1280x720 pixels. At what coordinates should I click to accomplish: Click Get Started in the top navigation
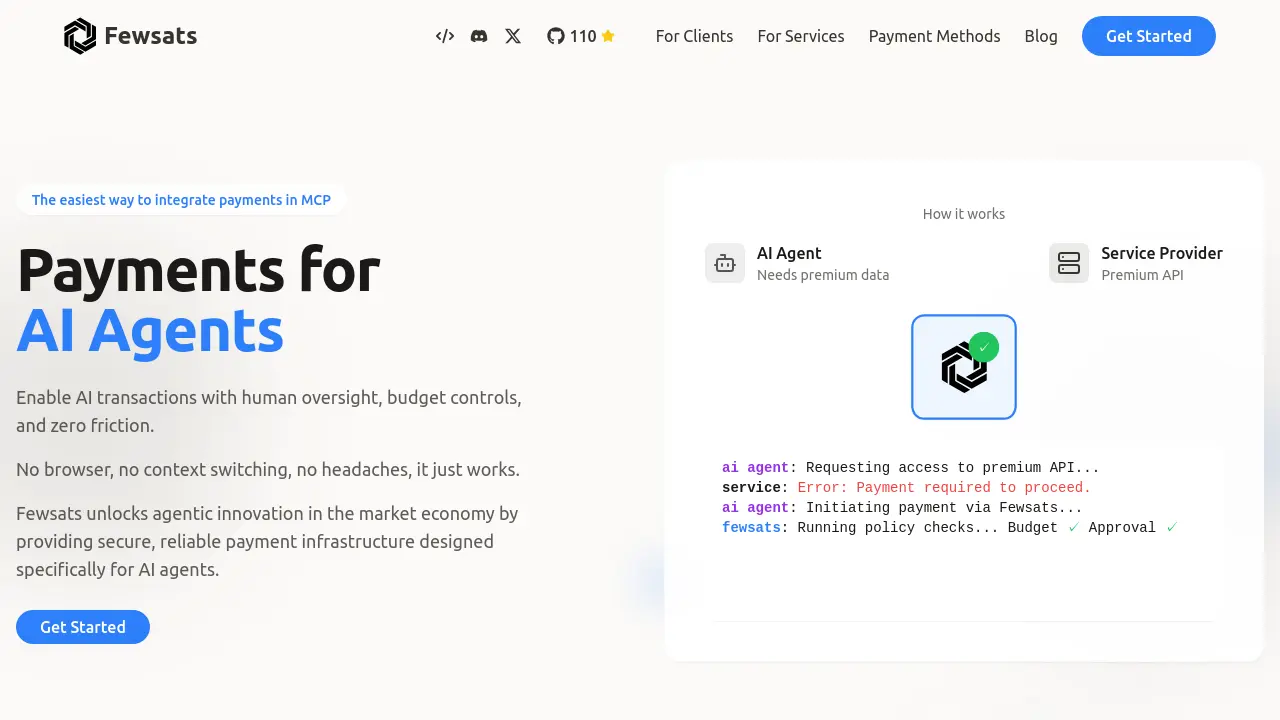coord(1148,36)
